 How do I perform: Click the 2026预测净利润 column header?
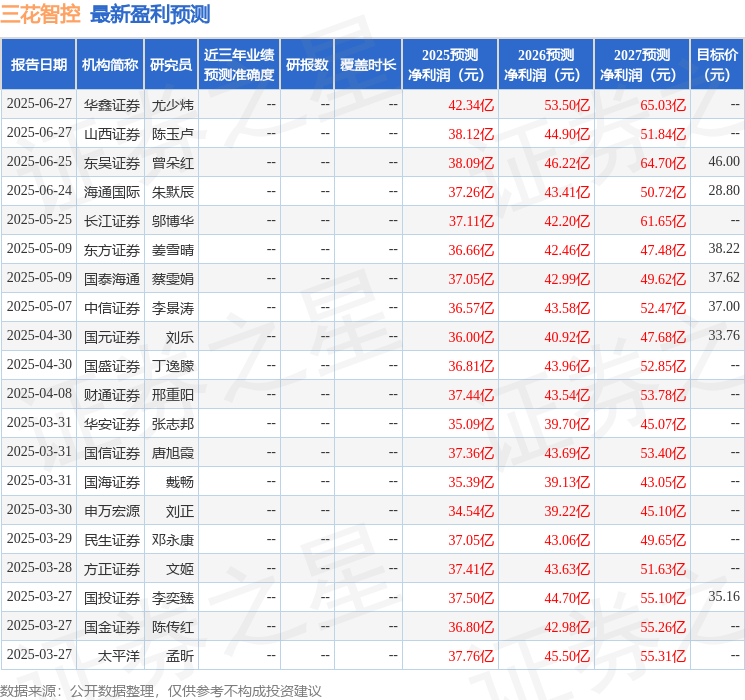pos(546,65)
